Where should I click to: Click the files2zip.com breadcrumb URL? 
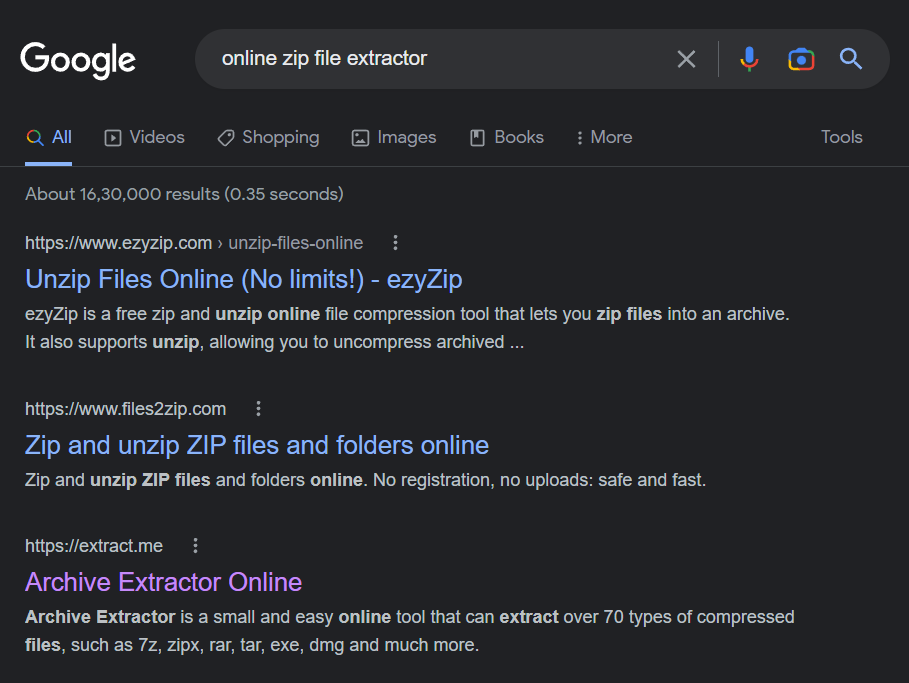coord(125,408)
